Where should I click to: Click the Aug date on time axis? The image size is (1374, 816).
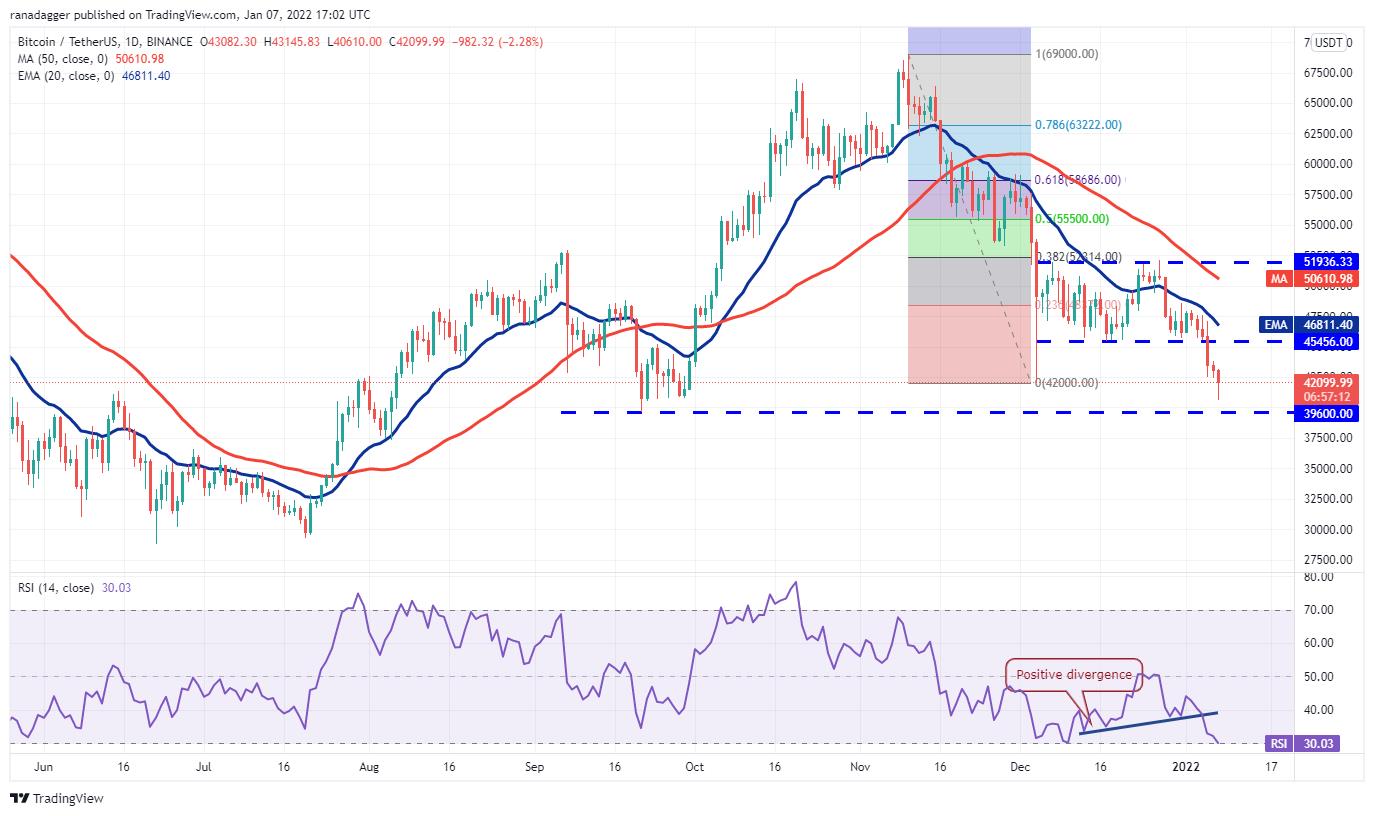[x=369, y=767]
